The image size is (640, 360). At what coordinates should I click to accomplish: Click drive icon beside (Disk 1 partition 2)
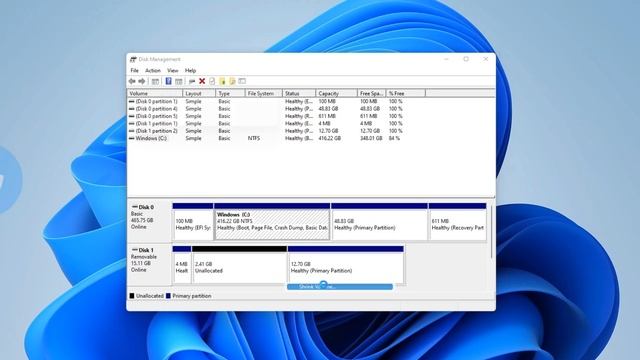tap(131, 131)
